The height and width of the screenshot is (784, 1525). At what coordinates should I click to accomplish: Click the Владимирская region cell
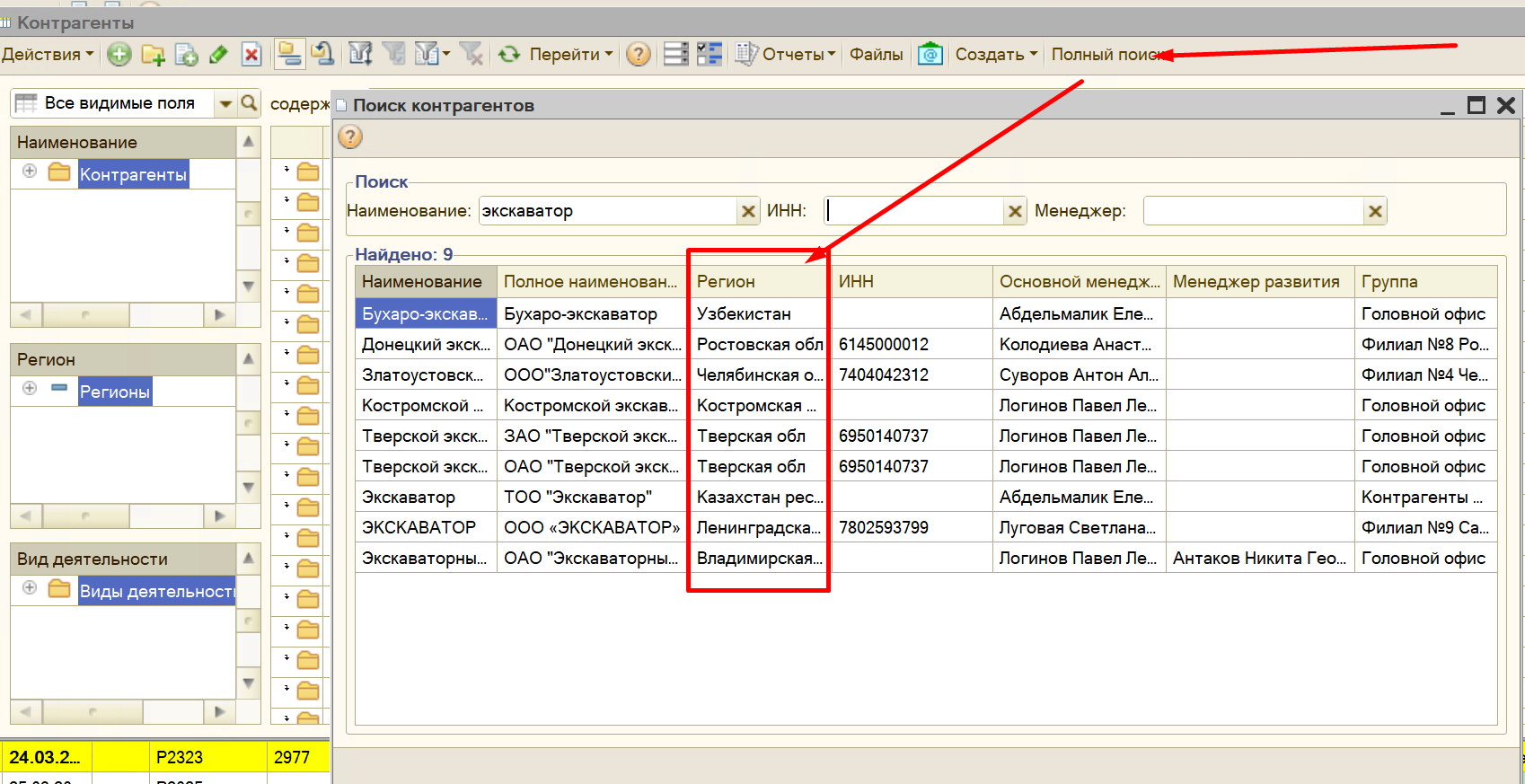760,558
